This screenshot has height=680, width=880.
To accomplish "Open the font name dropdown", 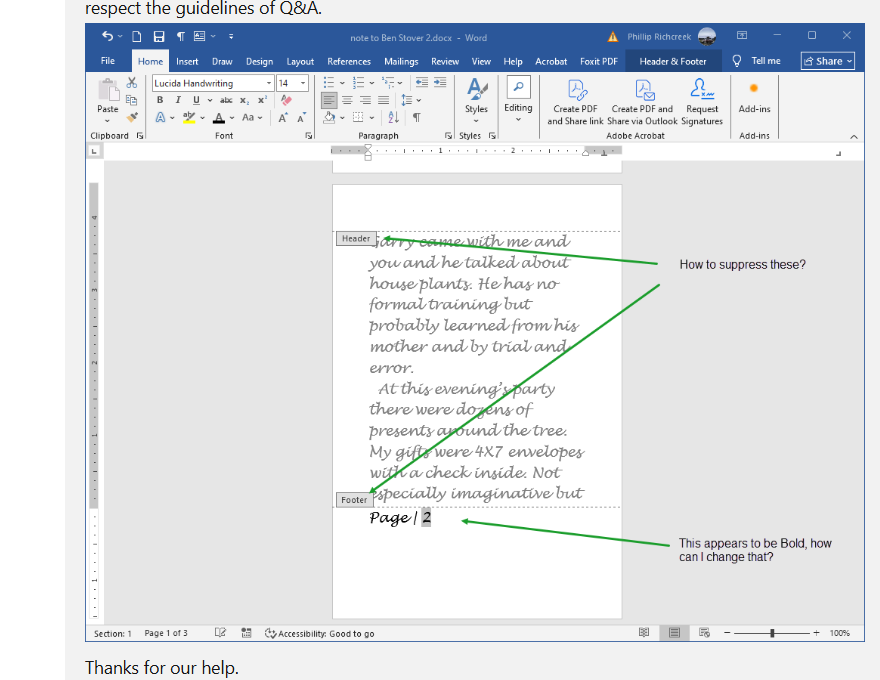I will [x=269, y=82].
